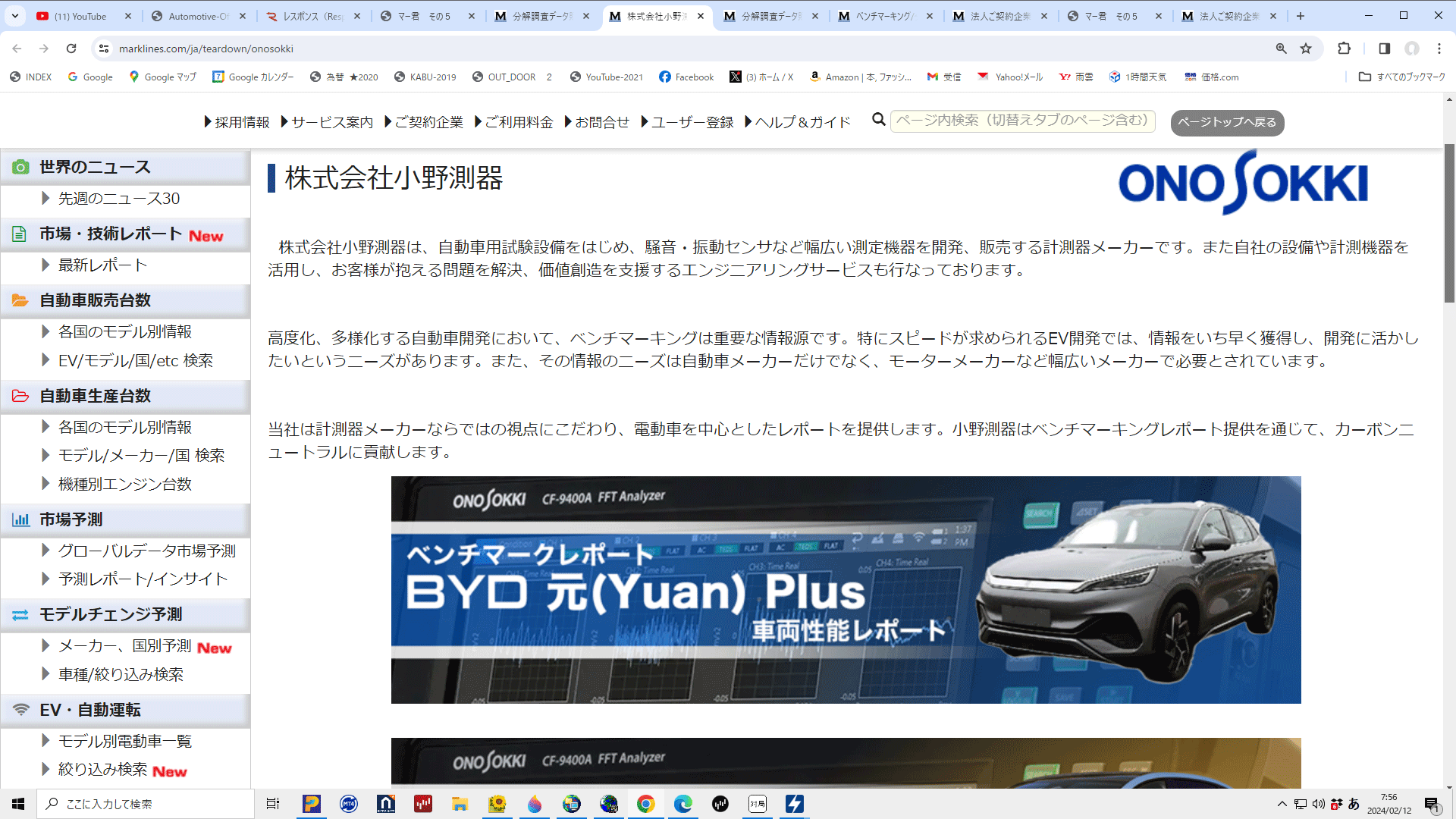Click the wifi icon next to EV・自動運転
Viewport: 1456px width, 819px height.
click(20, 710)
